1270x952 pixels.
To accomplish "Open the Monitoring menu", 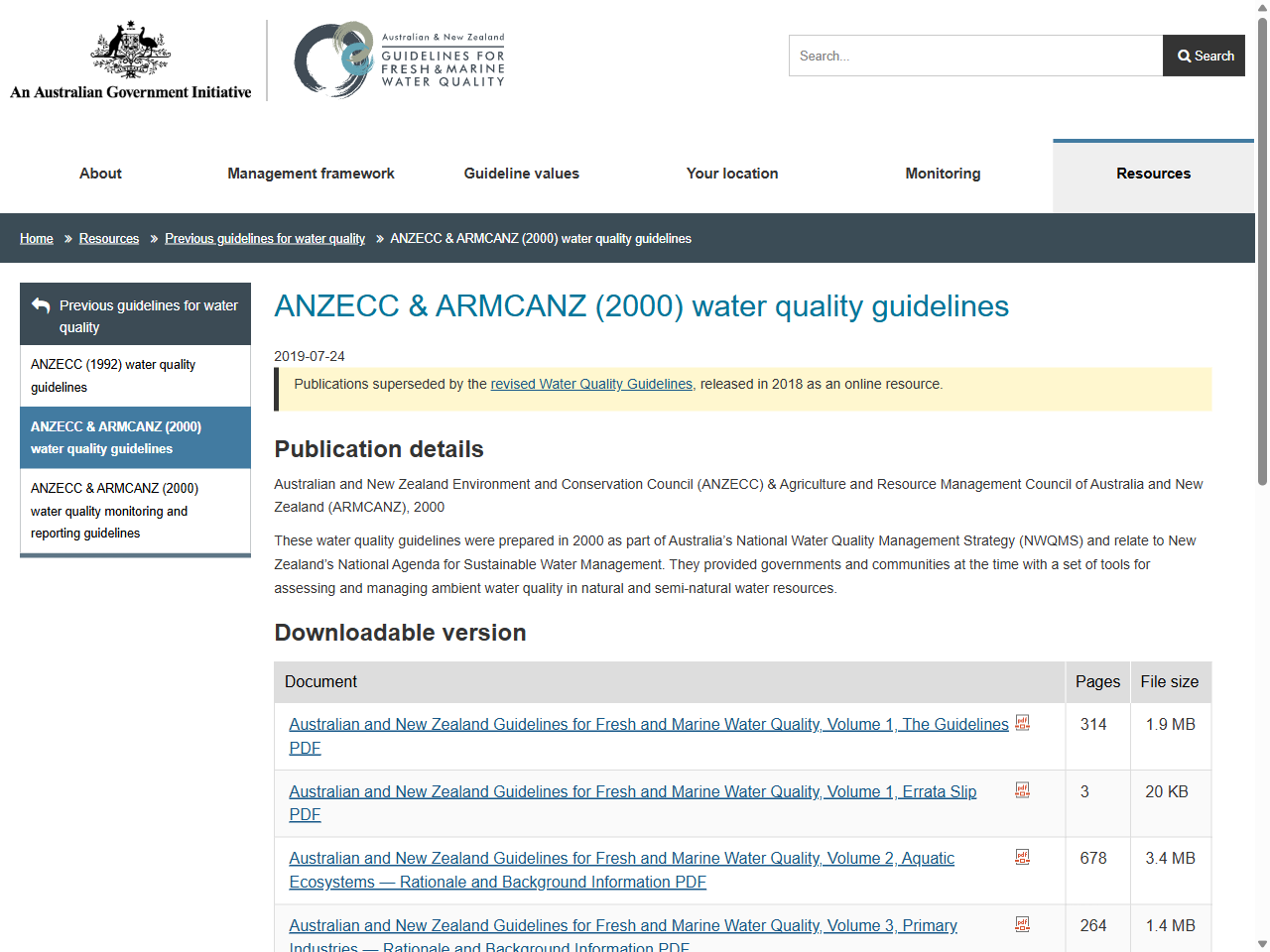I will [943, 174].
